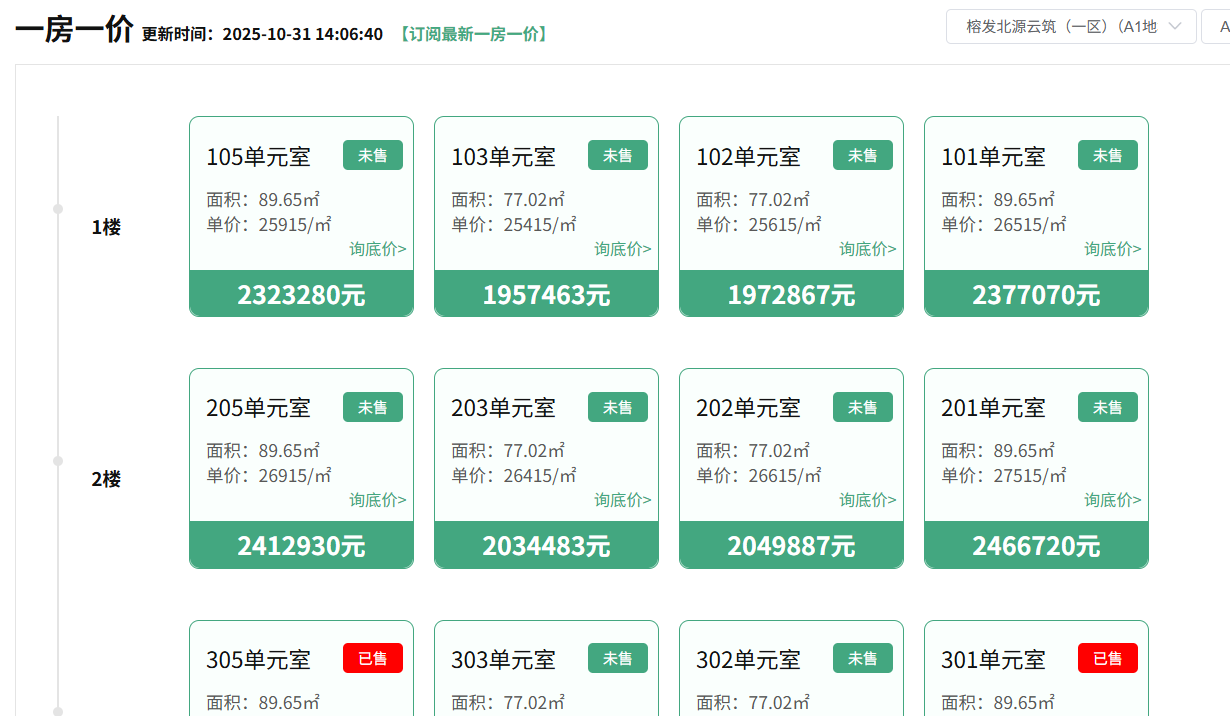Click the 订阅最新一房一价 subscribe link
The width and height of the screenshot is (1230, 716).
473,34
